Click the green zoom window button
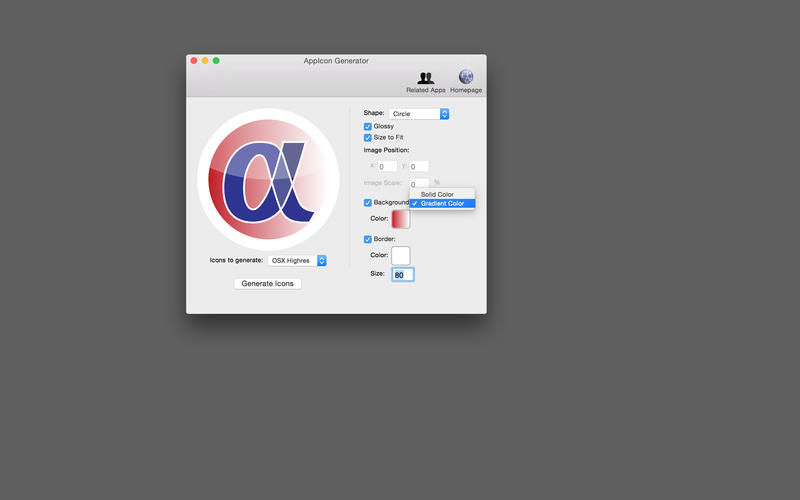Viewport: 800px width, 500px height. 216,61
